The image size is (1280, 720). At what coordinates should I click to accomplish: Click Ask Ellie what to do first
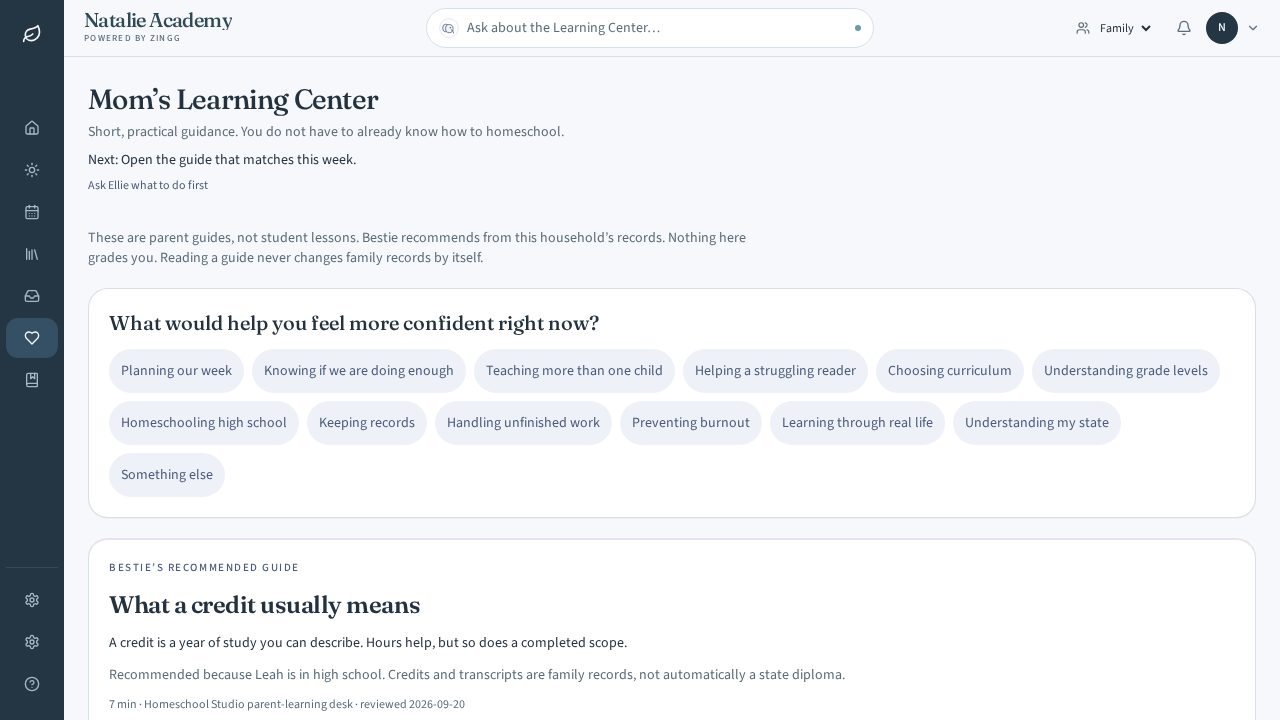pyautogui.click(x=148, y=185)
